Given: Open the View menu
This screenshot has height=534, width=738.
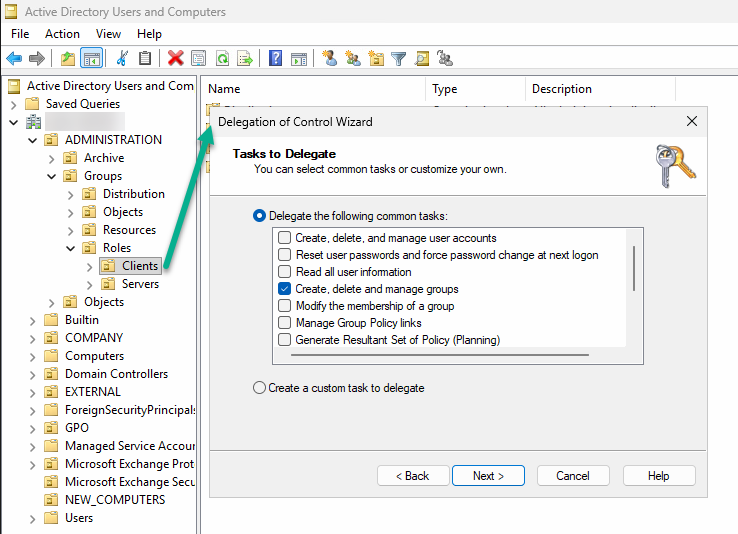Looking at the screenshot, I should coord(108,34).
